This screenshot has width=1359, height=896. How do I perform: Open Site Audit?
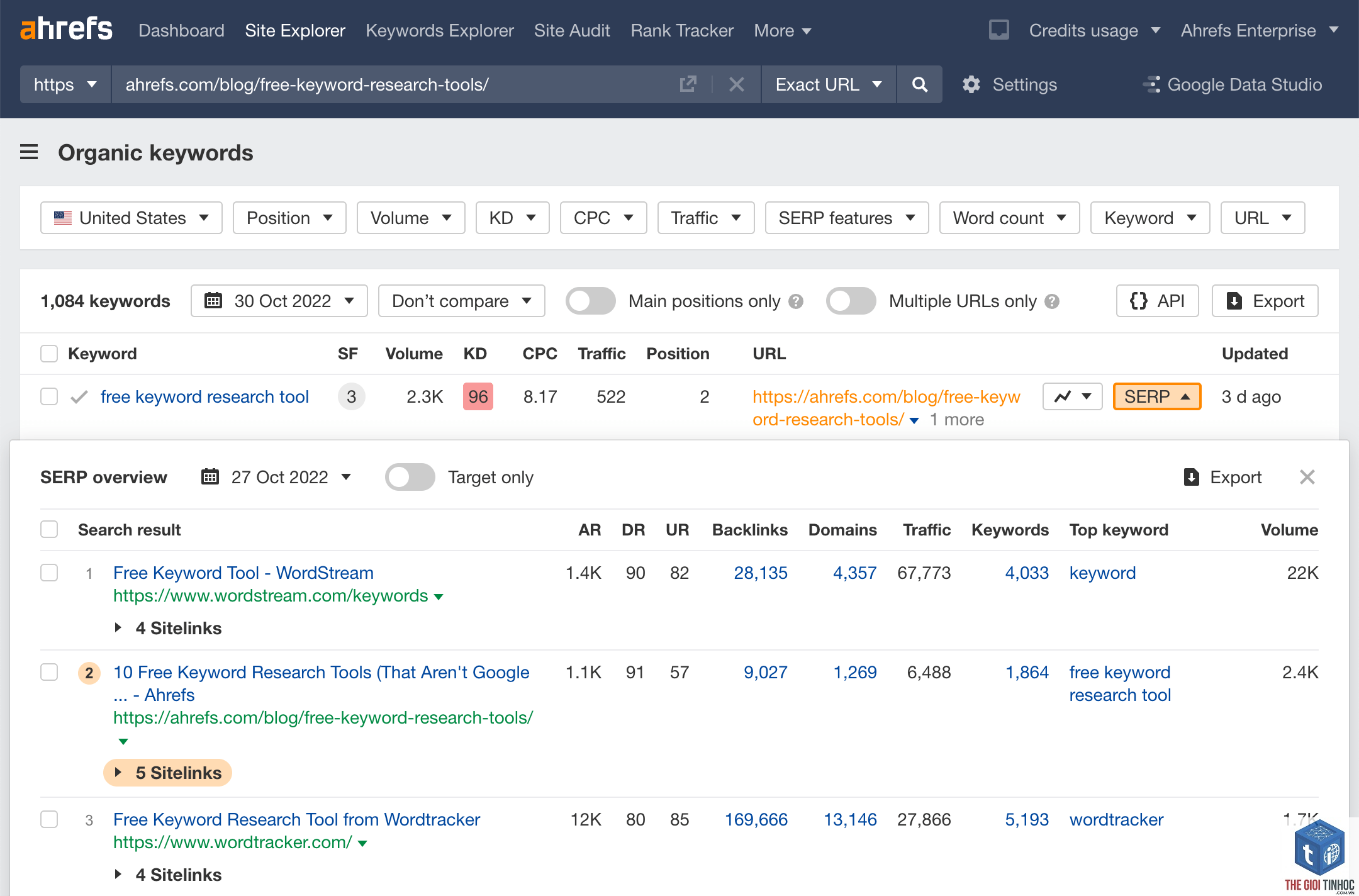[572, 30]
